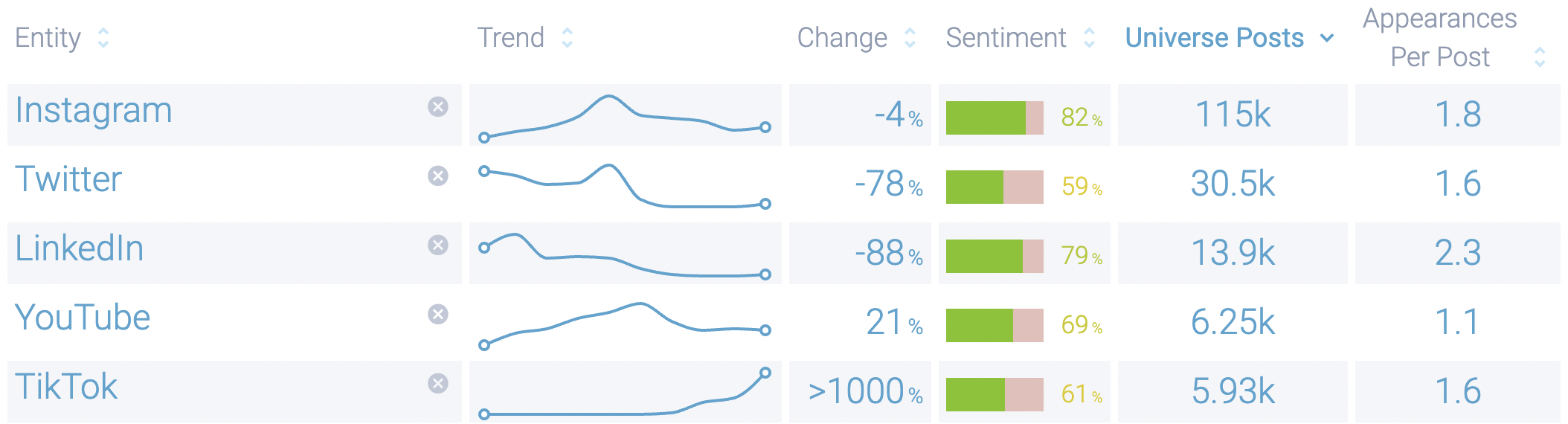Sort by Sentiment column arrows
This screenshot has height=424, width=1568.
click(x=1090, y=38)
